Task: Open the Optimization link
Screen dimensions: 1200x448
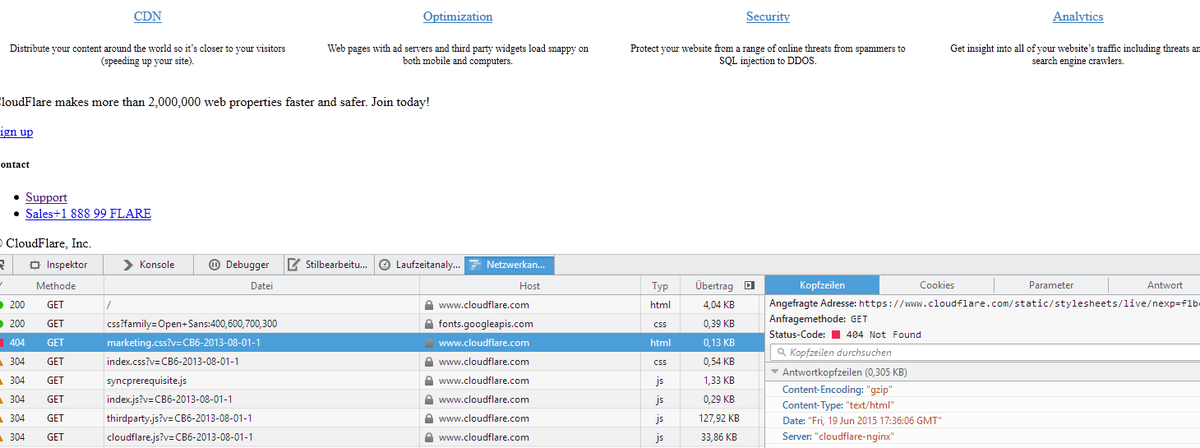Action: pos(458,17)
